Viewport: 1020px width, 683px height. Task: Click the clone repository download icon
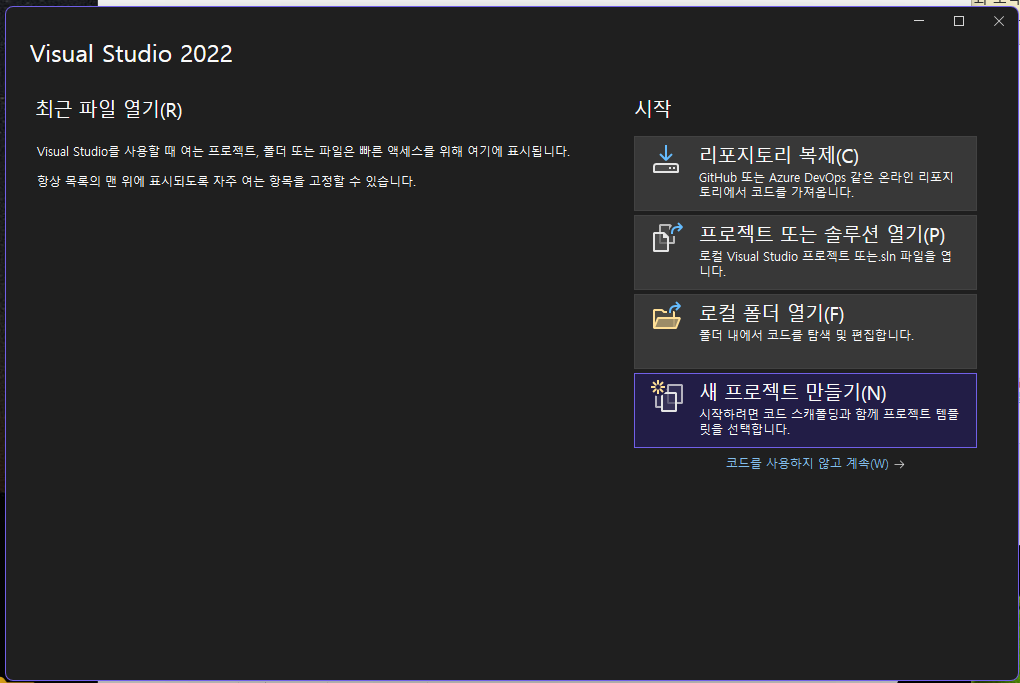point(665,160)
